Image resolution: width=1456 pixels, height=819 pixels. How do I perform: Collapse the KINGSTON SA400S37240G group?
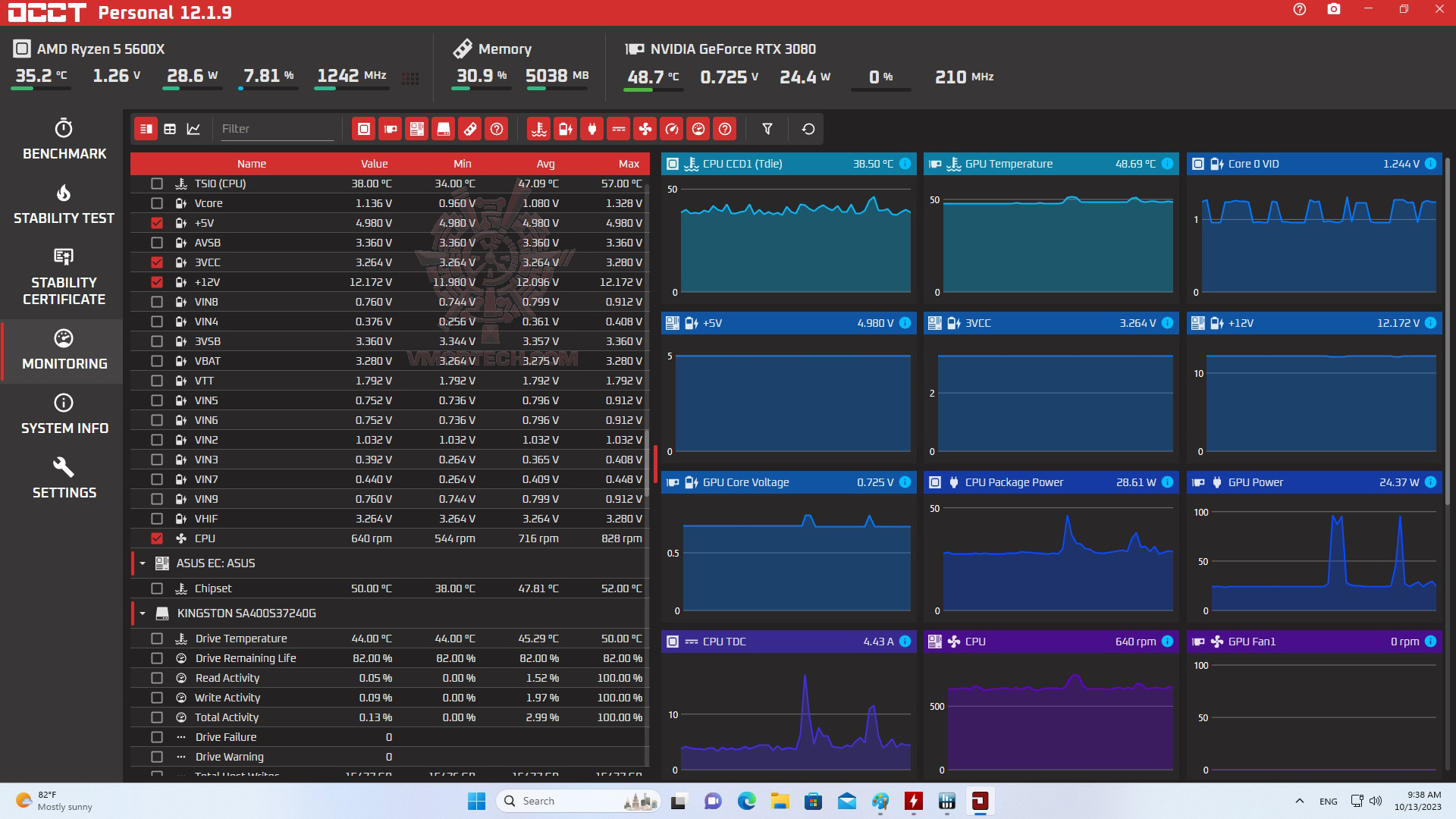coord(143,613)
